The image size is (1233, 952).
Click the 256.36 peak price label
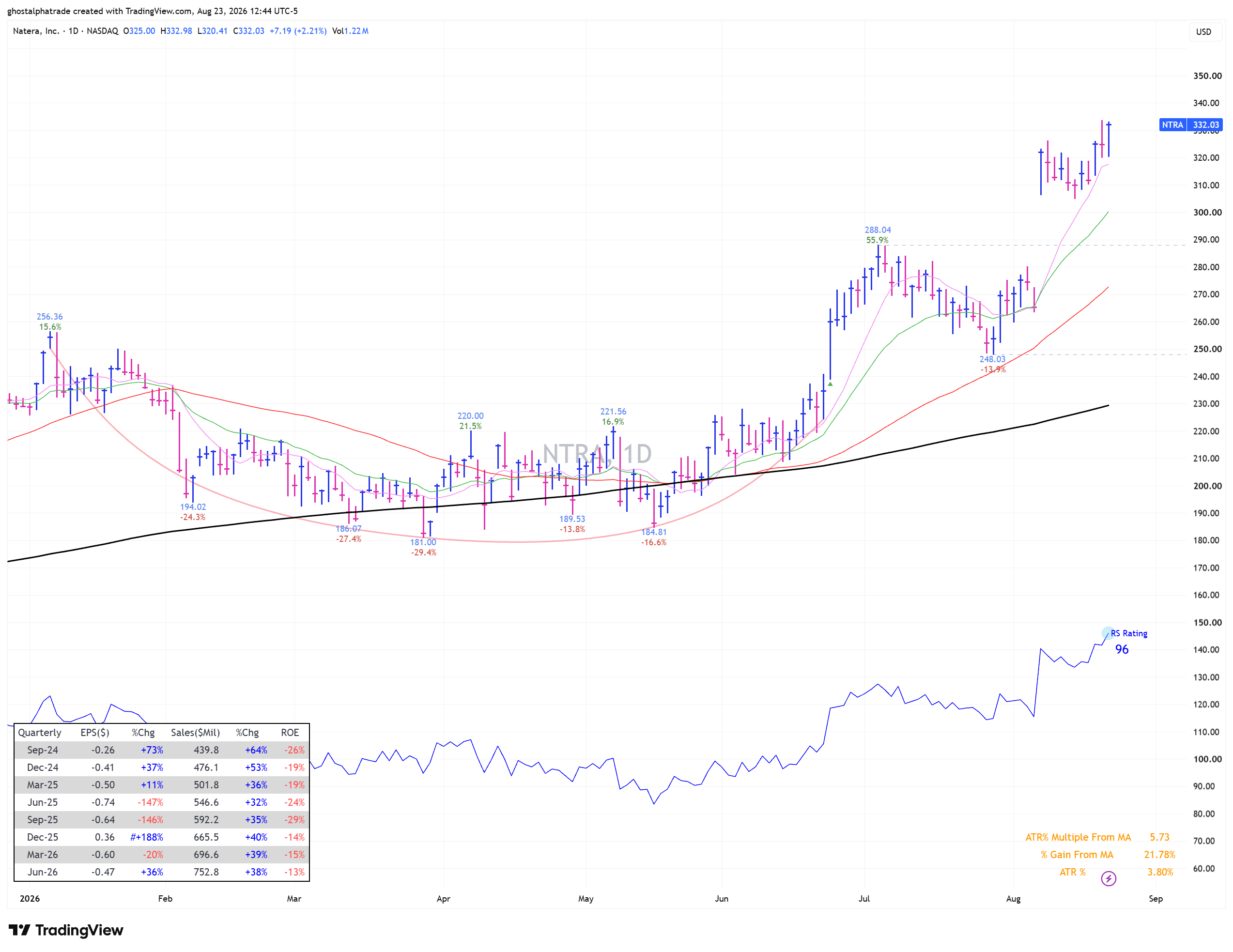click(50, 317)
